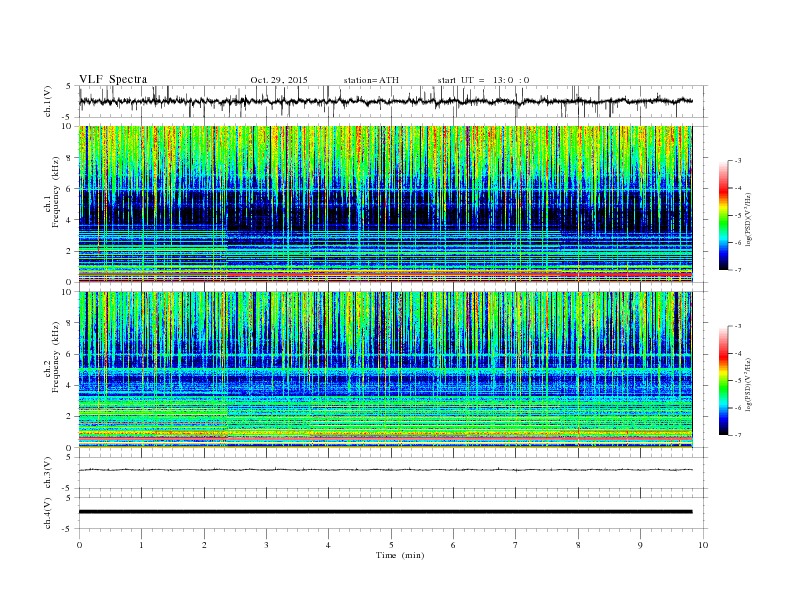The height and width of the screenshot is (612, 792).
Task: Click the "ch.1 Frequency (kHz)" y-axis label
Action: [52, 192]
